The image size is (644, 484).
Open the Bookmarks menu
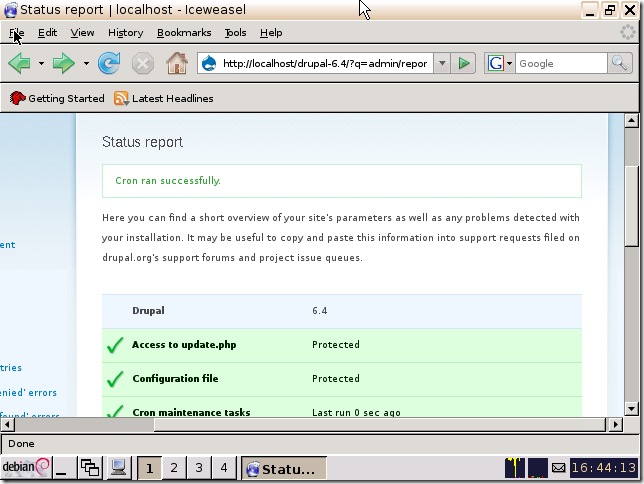[184, 32]
